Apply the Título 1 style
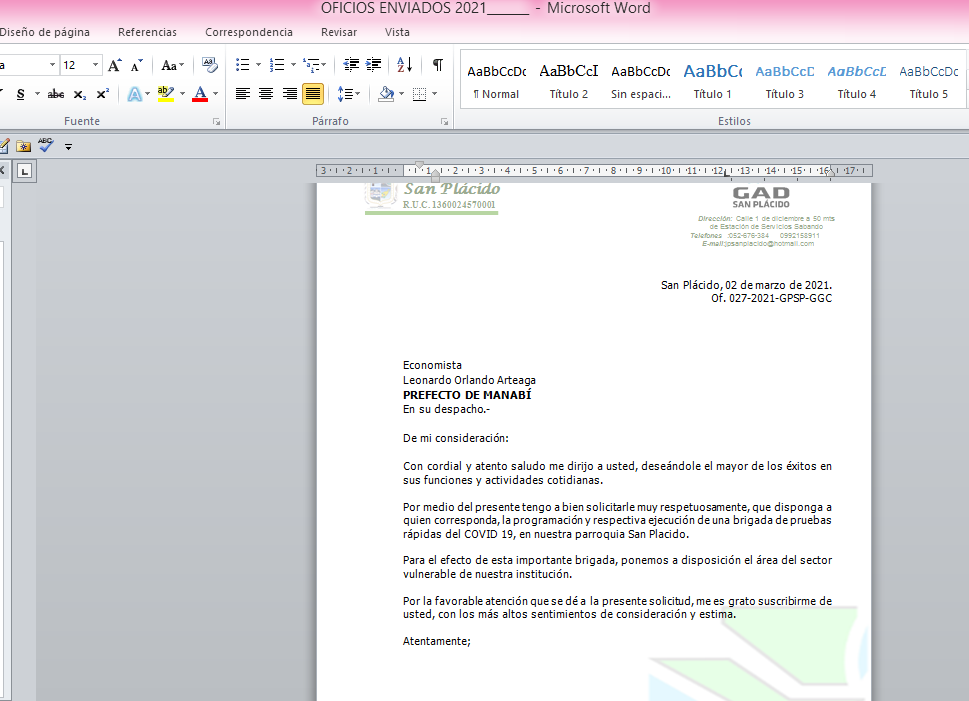The height and width of the screenshot is (701, 969). pos(713,80)
